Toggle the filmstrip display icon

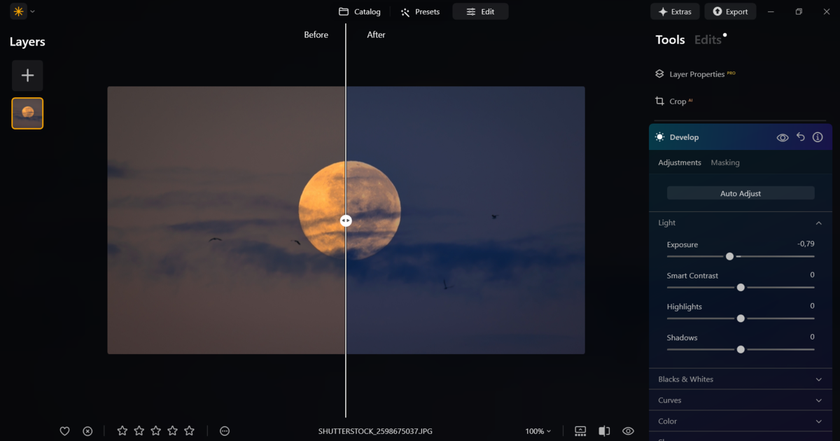(580, 431)
